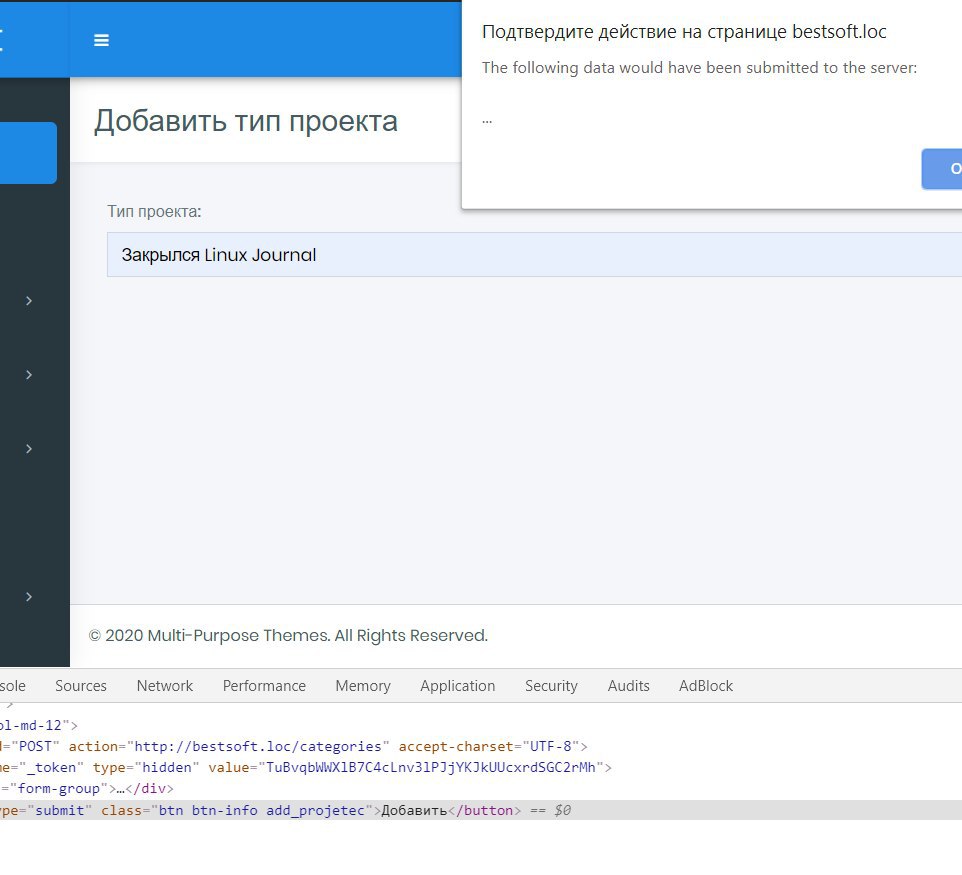Click the token value 'TuBvqbWWXlB7C4cLnv3lPJjYKJkUUcxrdSGC2rMh'

pos(431,768)
